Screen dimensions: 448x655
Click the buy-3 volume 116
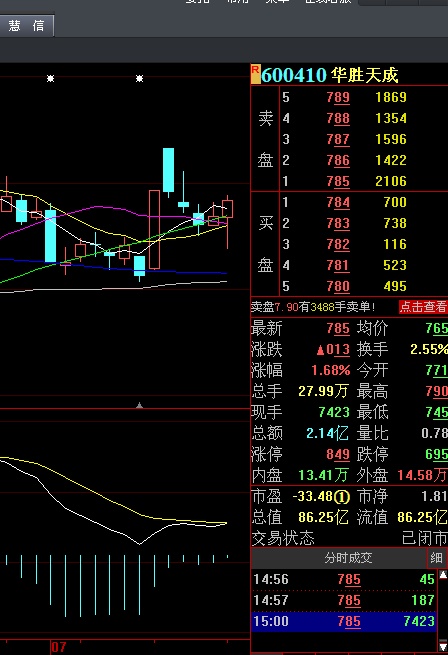pos(395,244)
